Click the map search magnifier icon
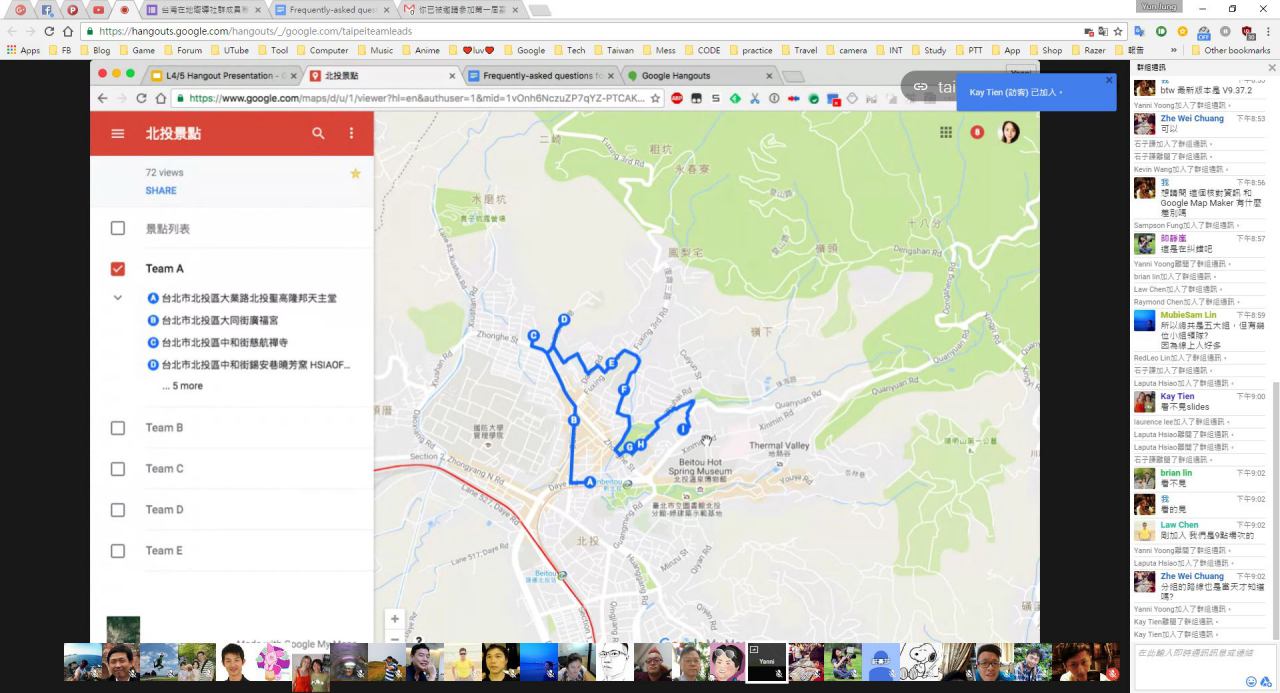 click(318, 133)
